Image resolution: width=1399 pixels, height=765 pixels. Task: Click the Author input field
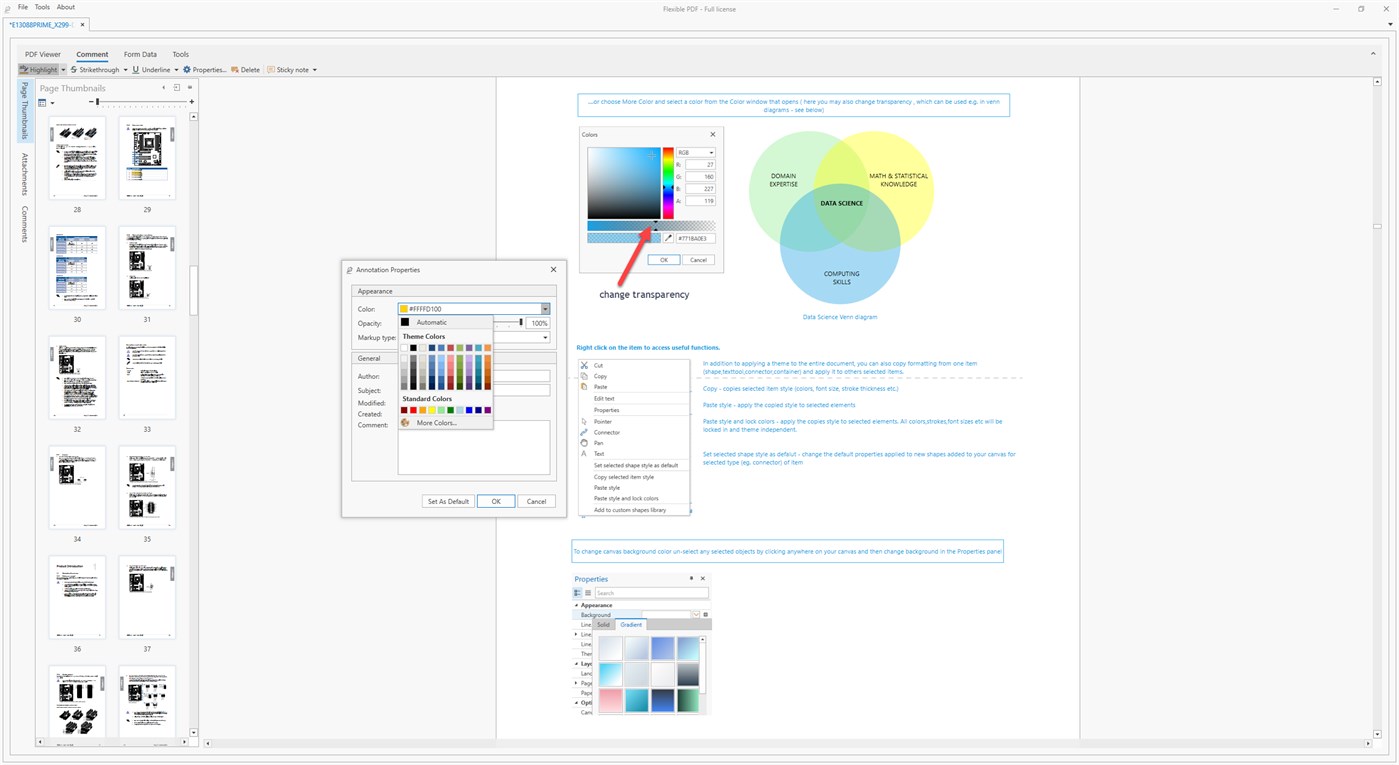[x=474, y=376]
